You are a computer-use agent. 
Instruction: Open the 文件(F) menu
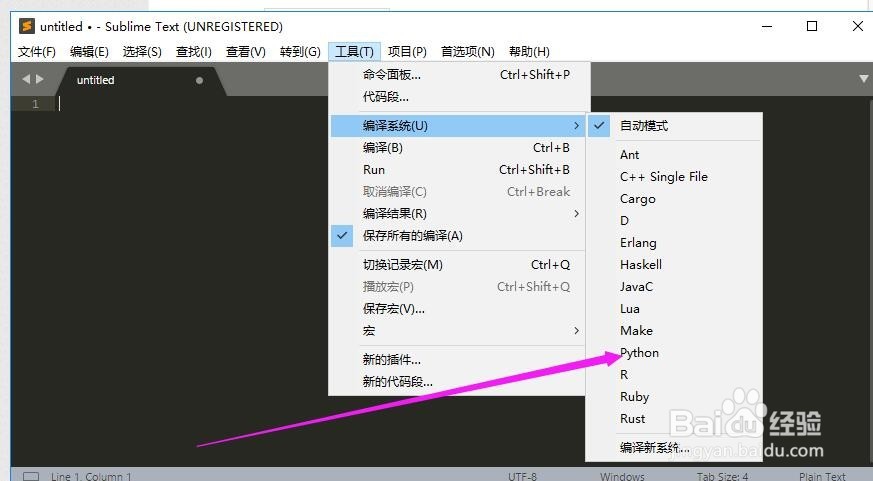click(37, 52)
